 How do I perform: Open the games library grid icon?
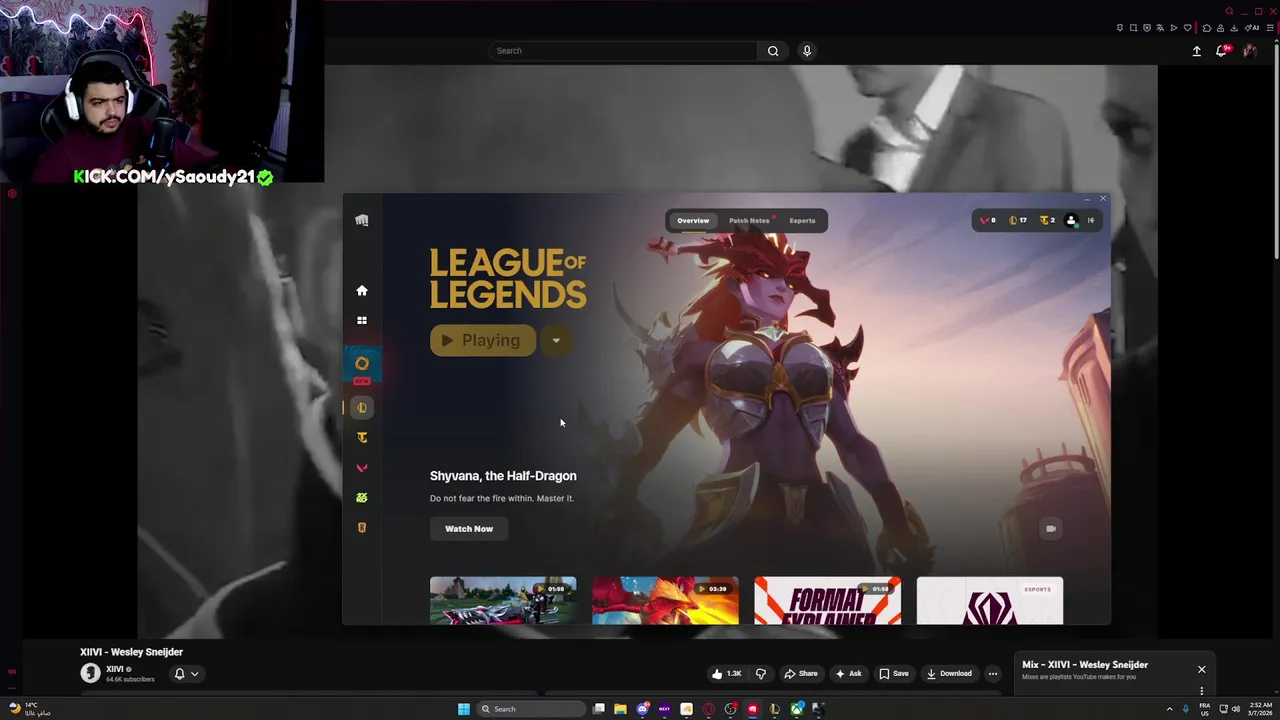[x=362, y=320]
